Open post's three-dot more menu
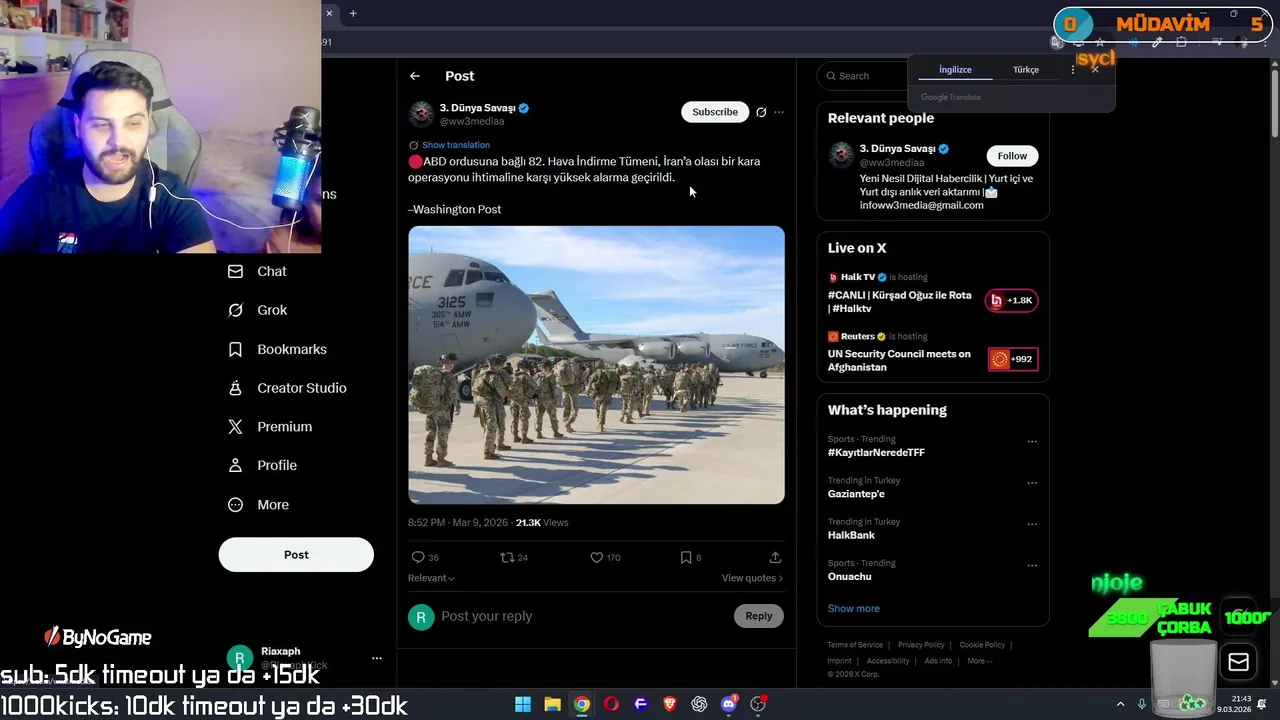Screen dimensions: 1280x720 coord(779,112)
